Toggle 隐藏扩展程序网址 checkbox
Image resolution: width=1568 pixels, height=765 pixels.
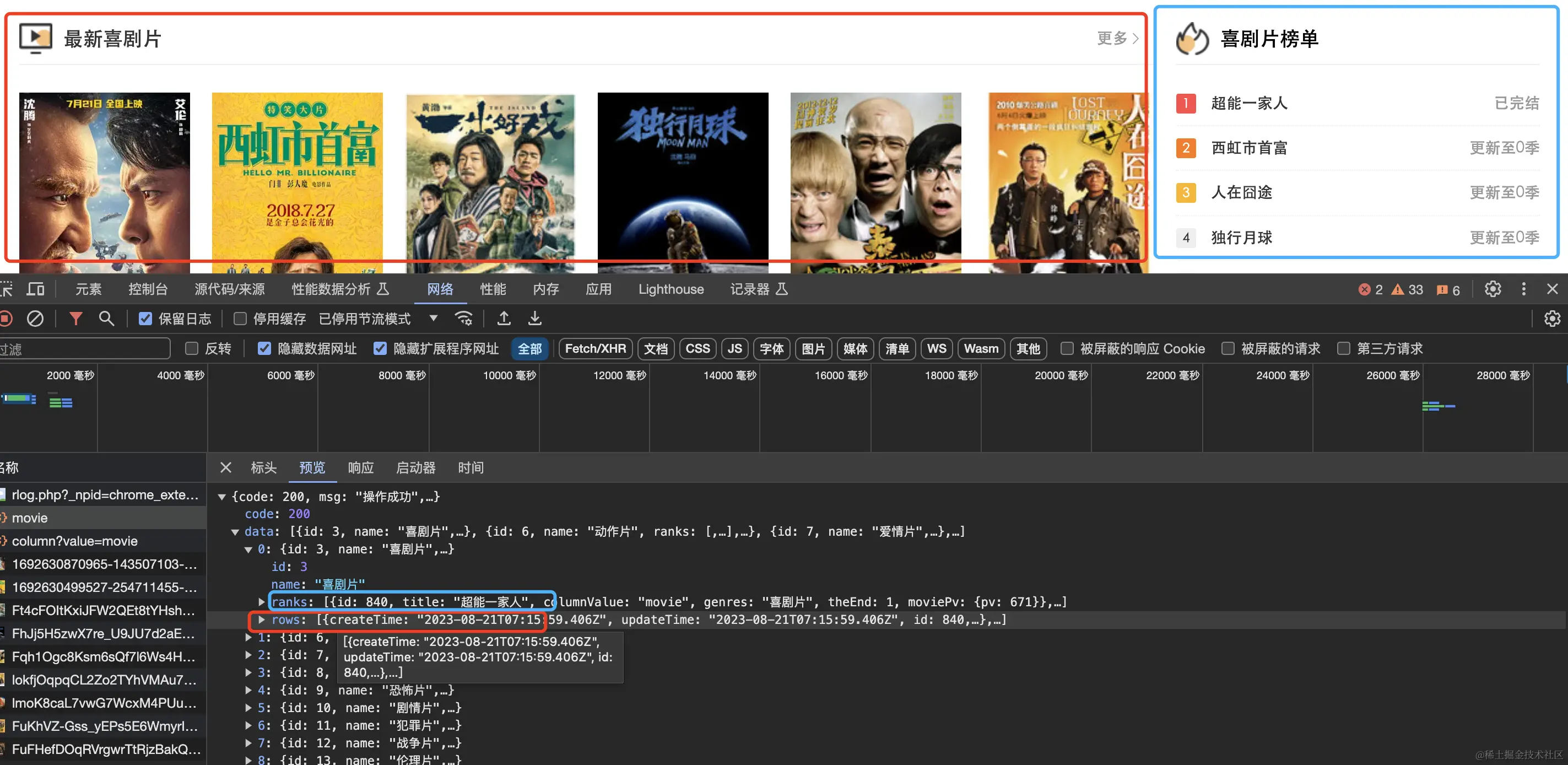(380, 348)
